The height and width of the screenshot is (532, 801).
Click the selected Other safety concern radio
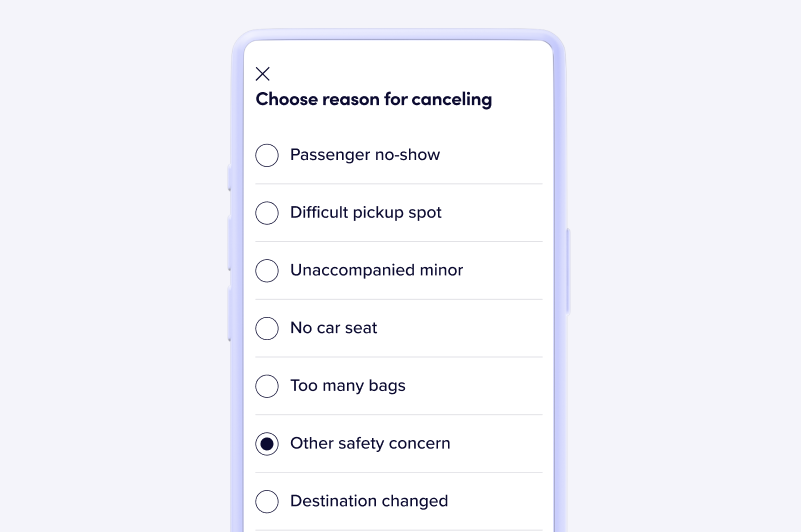click(x=267, y=444)
